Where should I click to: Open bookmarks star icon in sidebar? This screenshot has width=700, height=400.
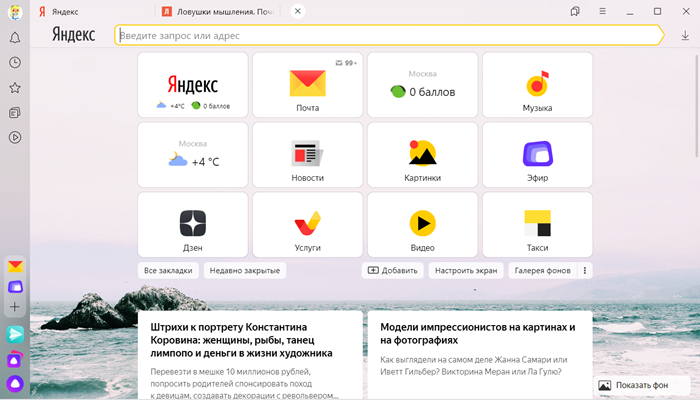tap(15, 88)
